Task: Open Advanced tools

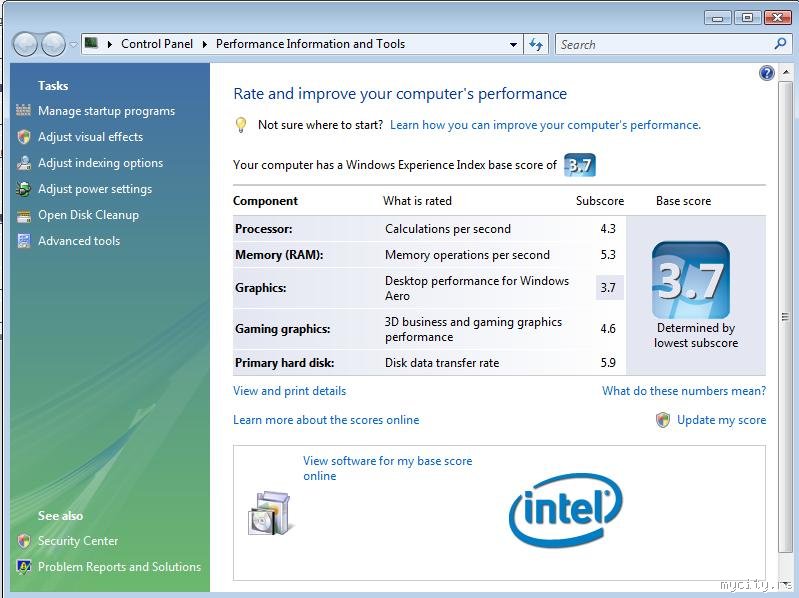Action: tap(79, 240)
